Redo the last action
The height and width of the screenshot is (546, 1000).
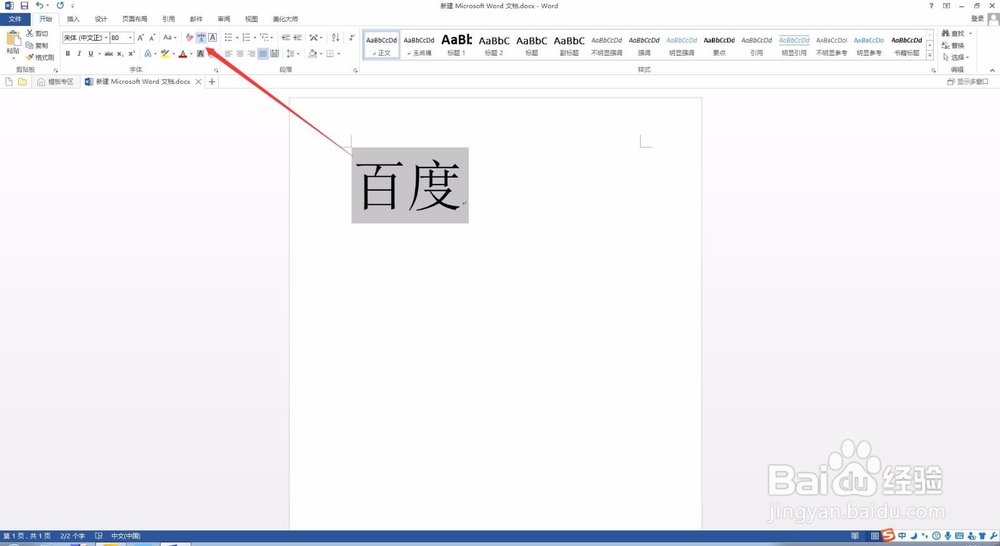[60, 6]
